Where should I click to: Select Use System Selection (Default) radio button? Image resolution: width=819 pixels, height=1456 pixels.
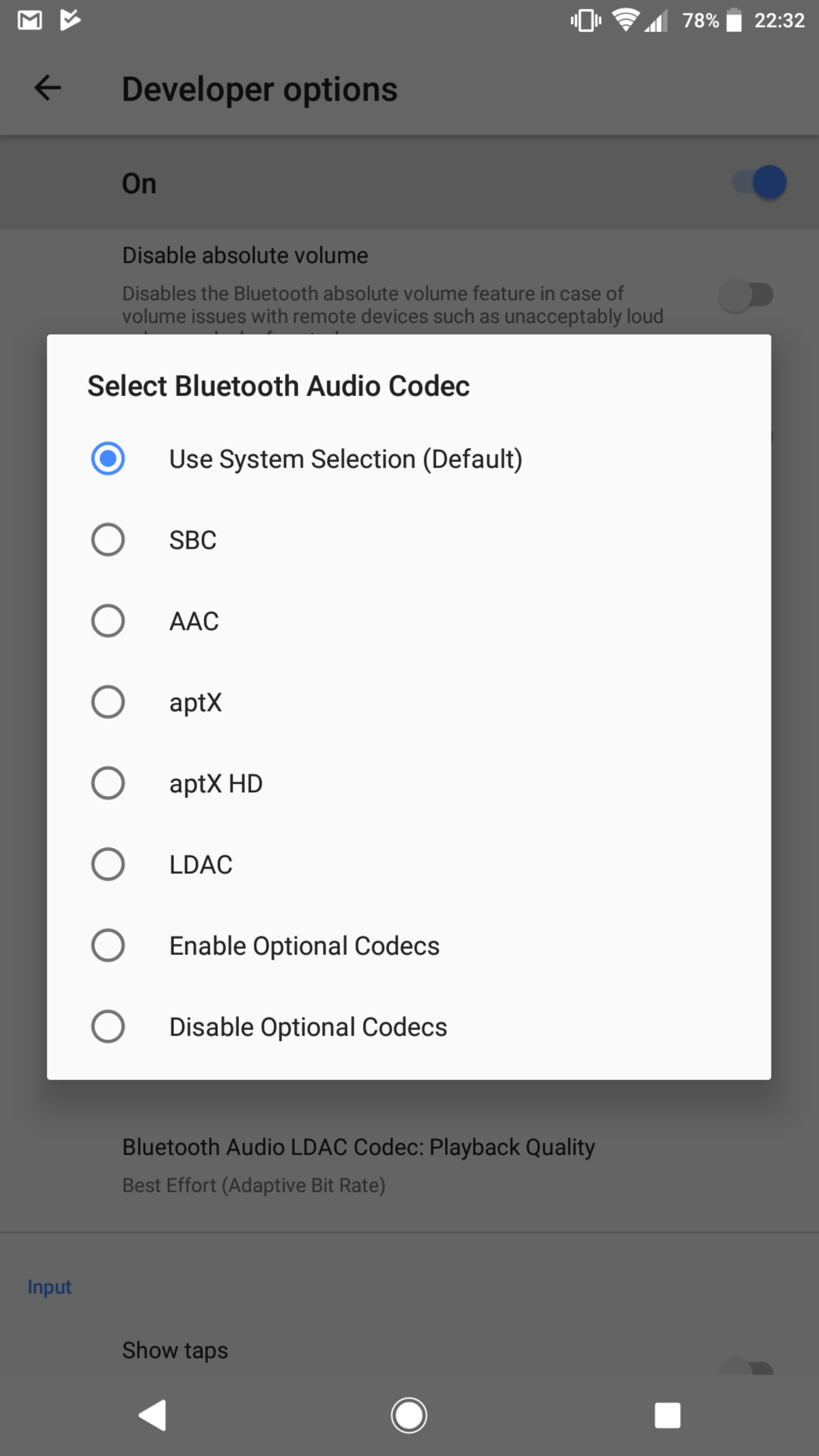tap(108, 458)
